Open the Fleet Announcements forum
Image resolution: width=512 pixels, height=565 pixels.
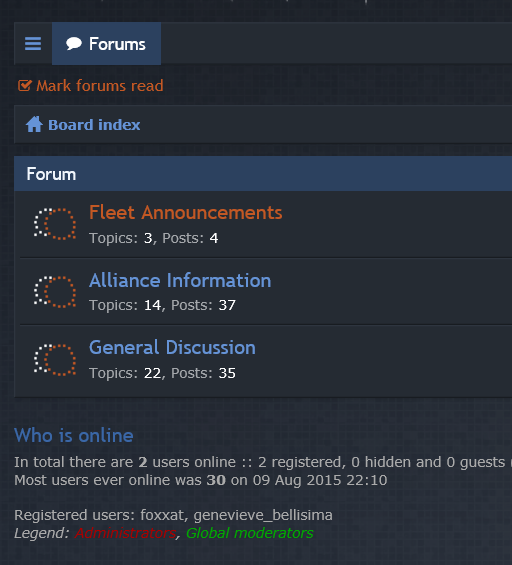(x=185, y=212)
